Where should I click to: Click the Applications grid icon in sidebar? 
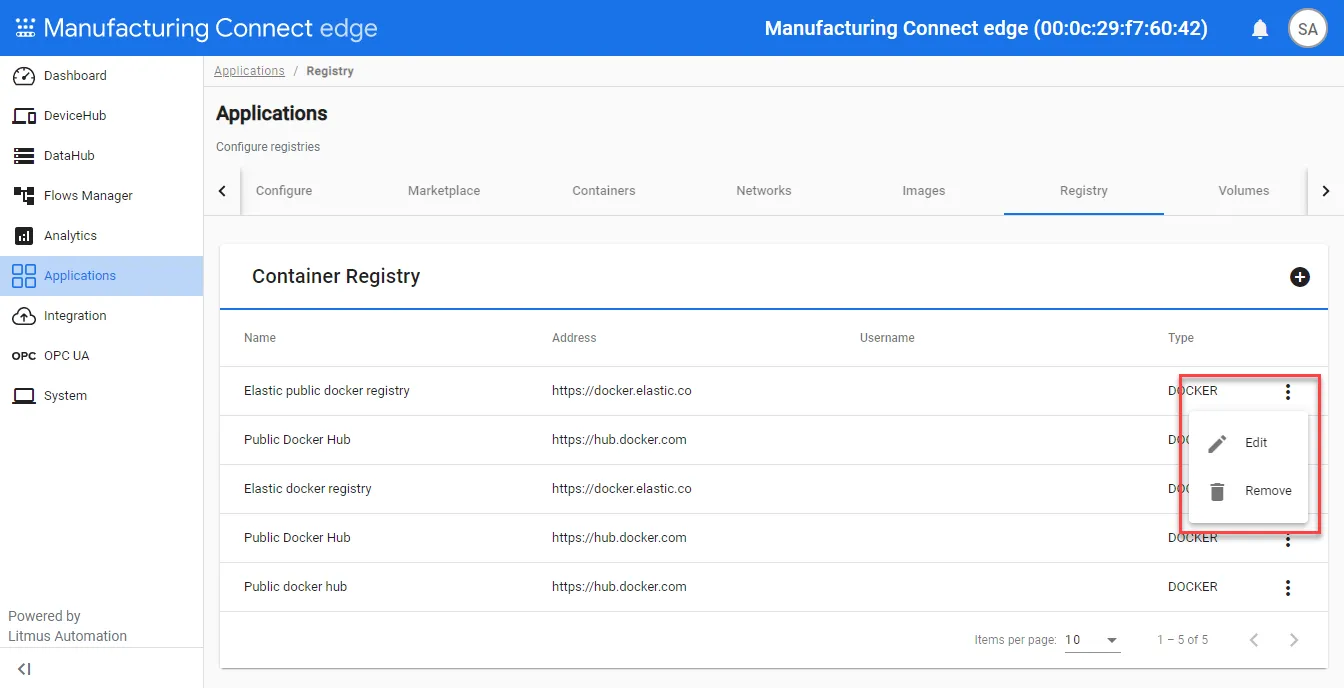coord(24,276)
